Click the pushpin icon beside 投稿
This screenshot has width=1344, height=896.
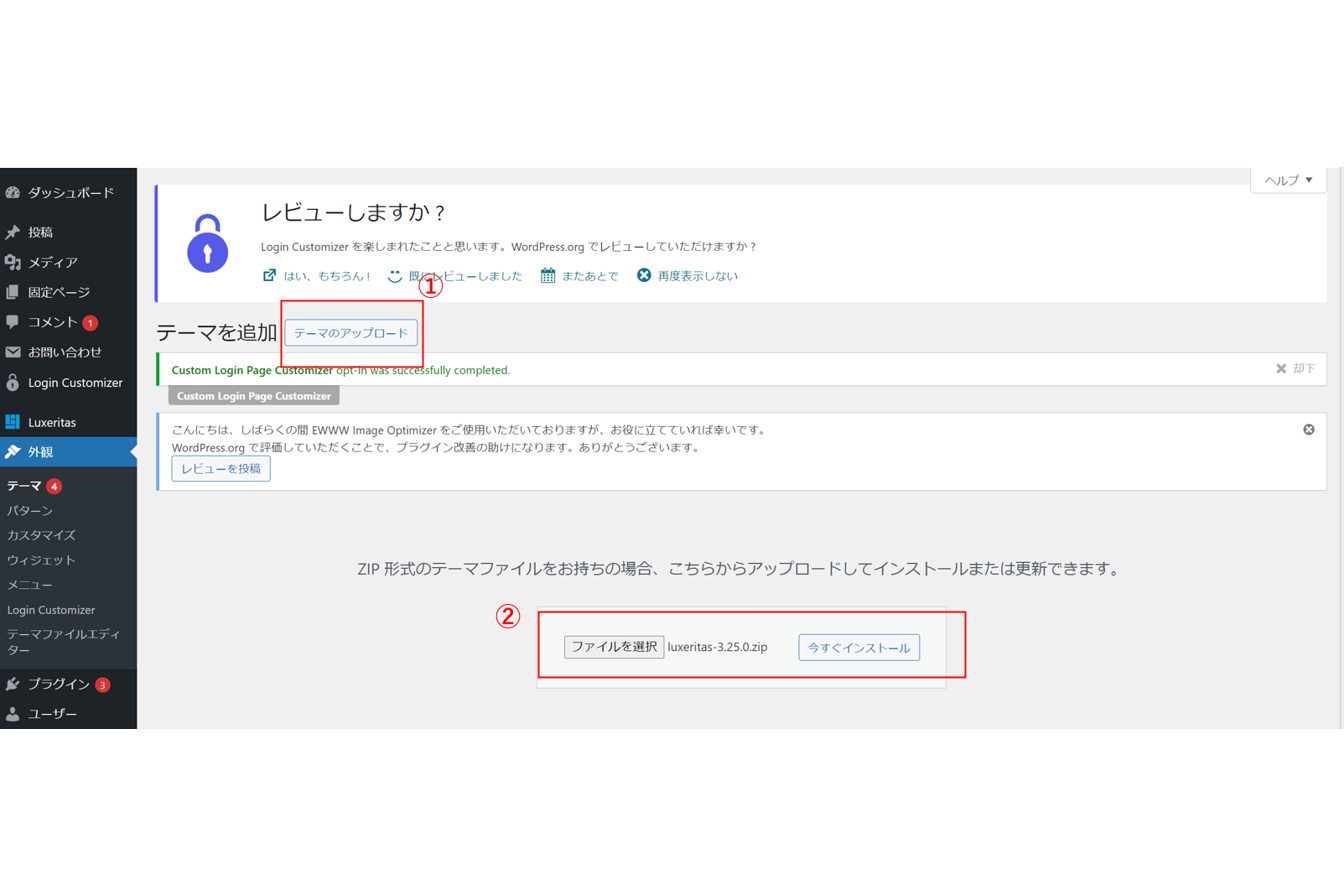[x=13, y=232]
